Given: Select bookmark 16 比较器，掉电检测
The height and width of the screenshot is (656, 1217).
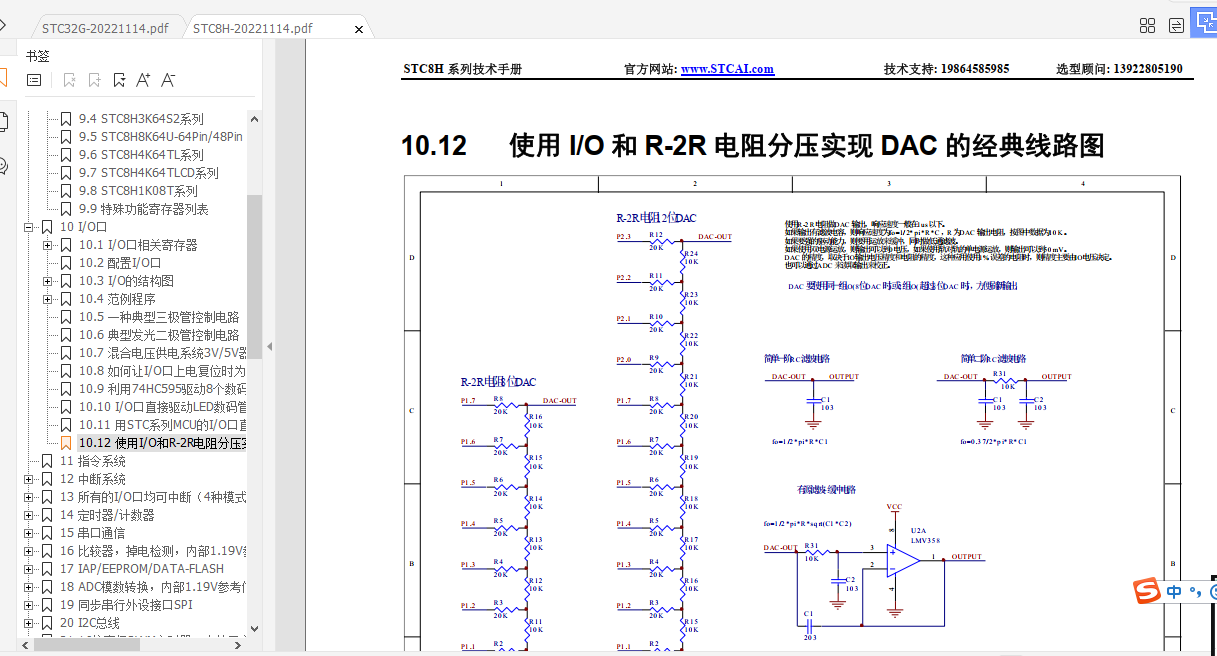Looking at the screenshot, I should [x=153, y=551].
